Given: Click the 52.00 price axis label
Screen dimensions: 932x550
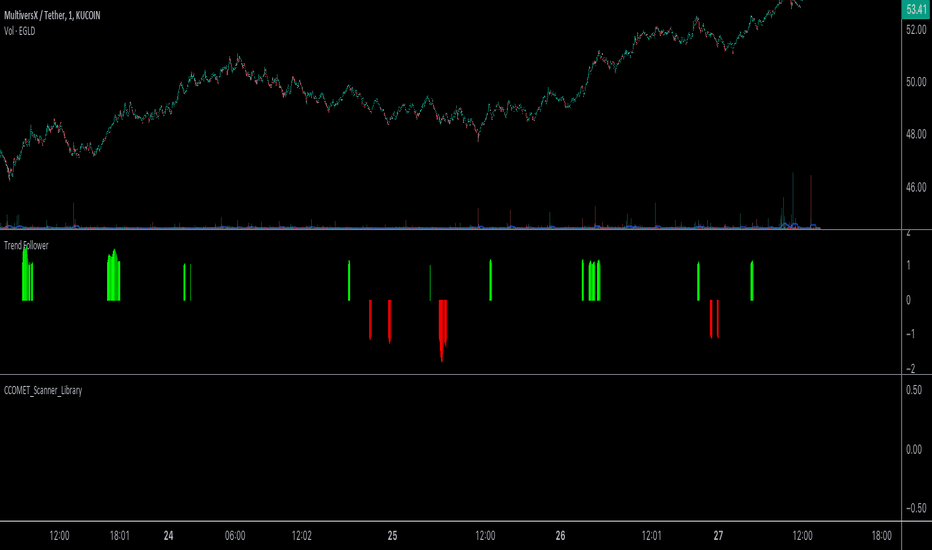Looking at the screenshot, I should [x=916, y=30].
